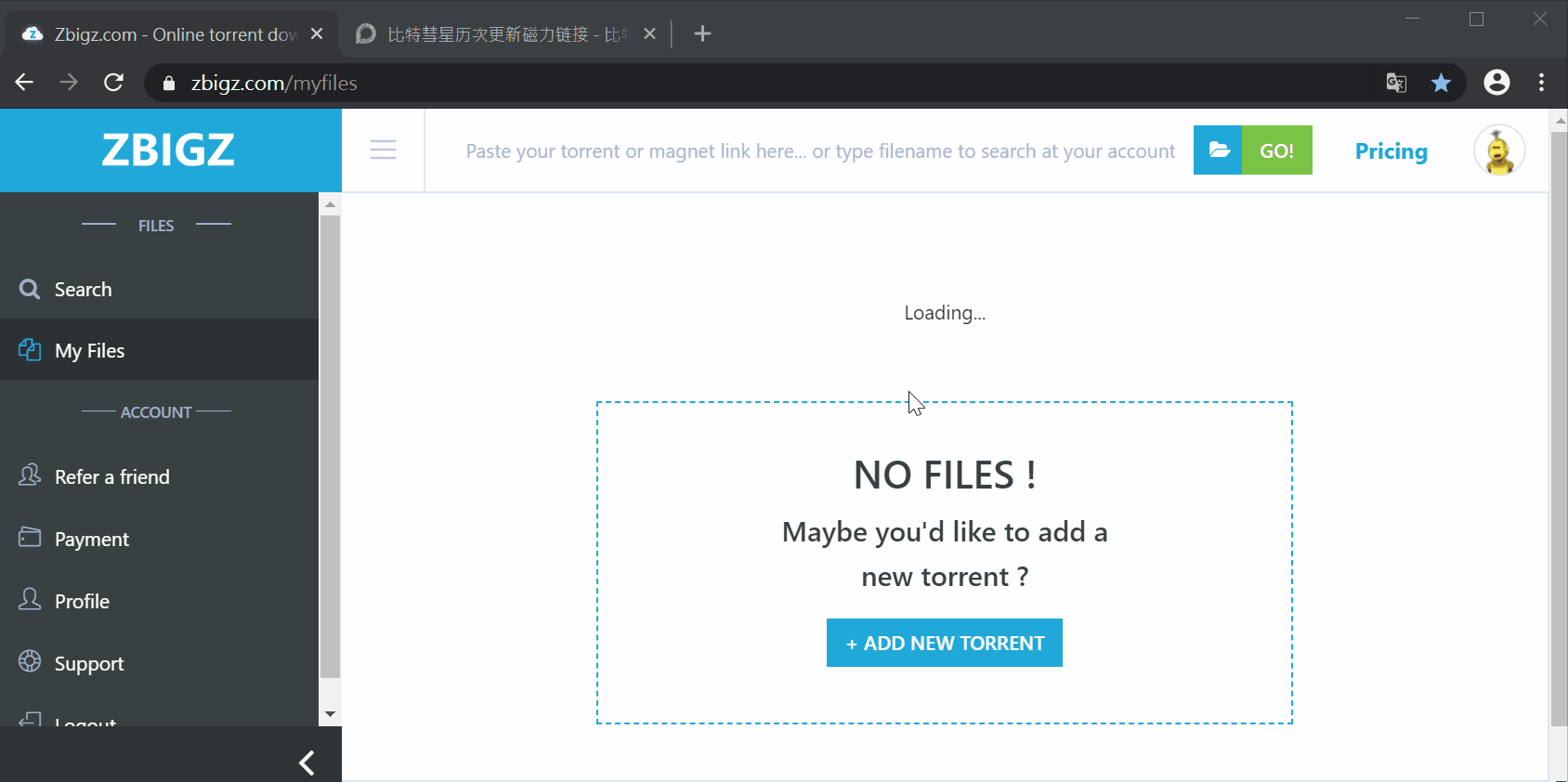Screen dimensions: 1568x782
Task: Click the green GO! button
Action: coord(1276,150)
